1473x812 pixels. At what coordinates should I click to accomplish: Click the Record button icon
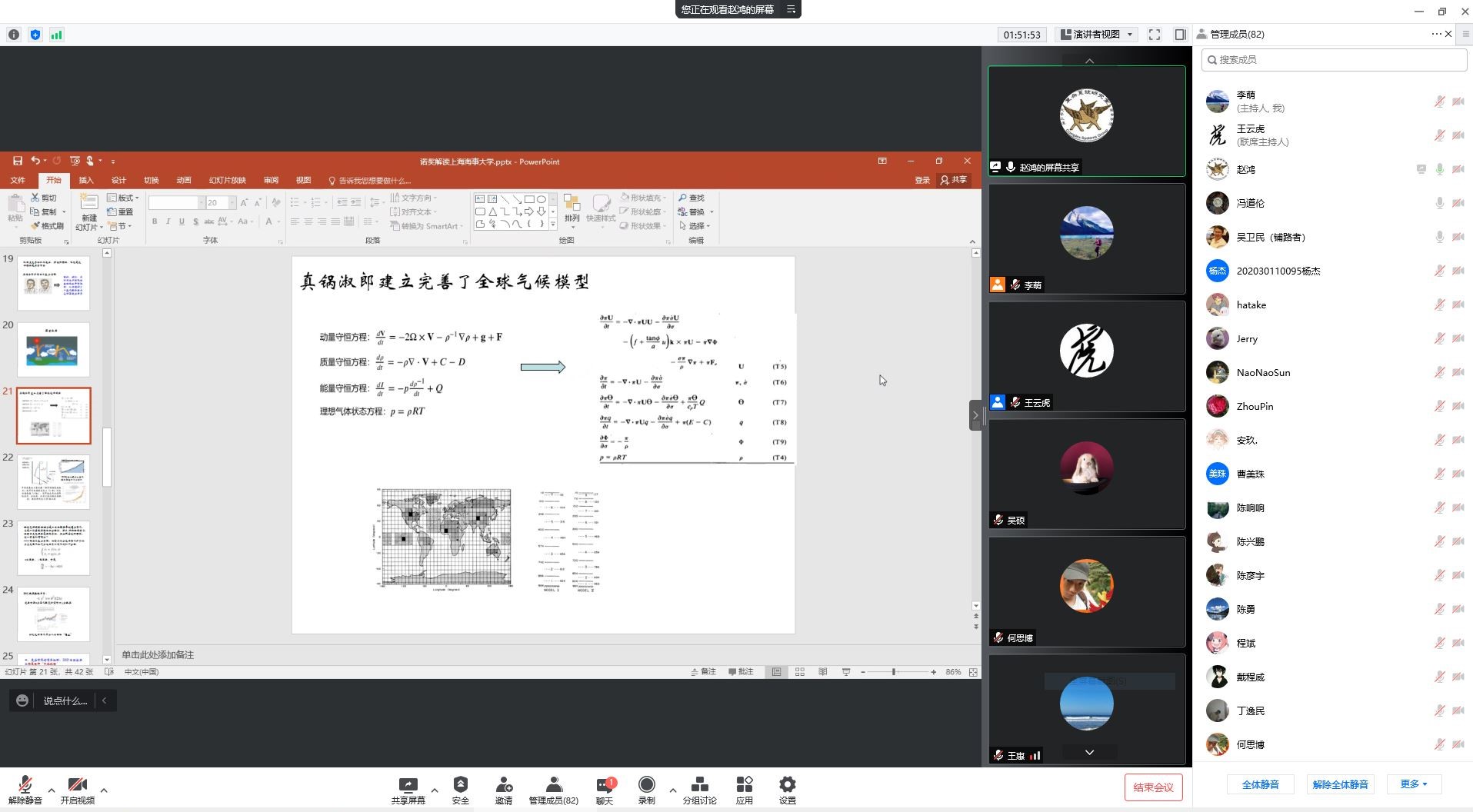tap(646, 785)
